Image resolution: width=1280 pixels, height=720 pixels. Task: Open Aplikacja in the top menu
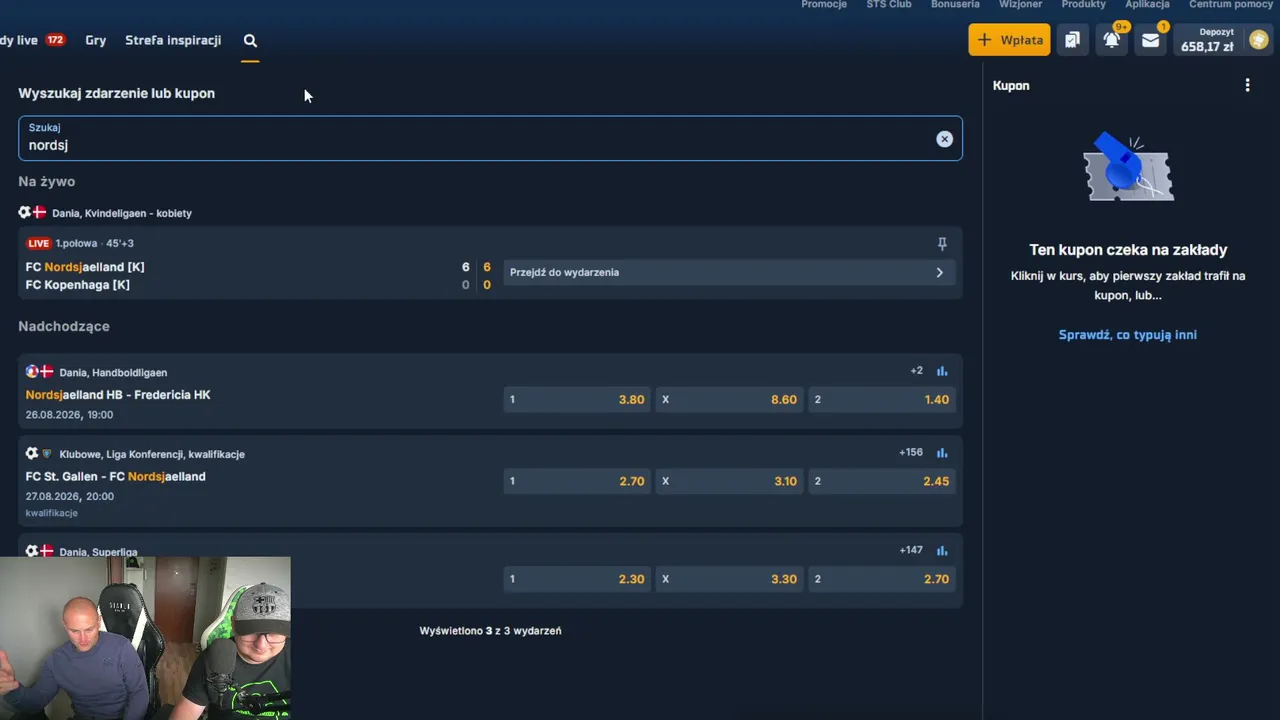click(x=1147, y=5)
